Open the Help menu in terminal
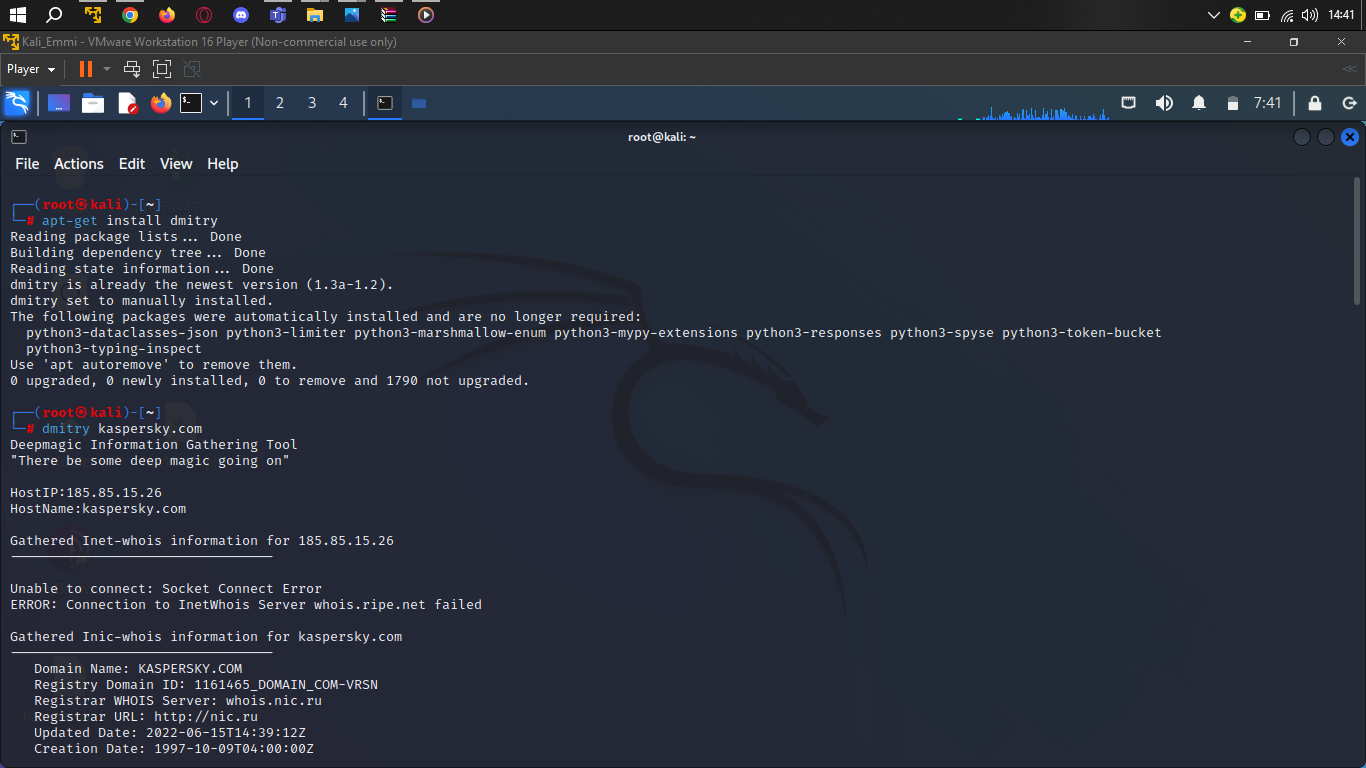This screenshot has height=768, width=1366. click(x=223, y=164)
